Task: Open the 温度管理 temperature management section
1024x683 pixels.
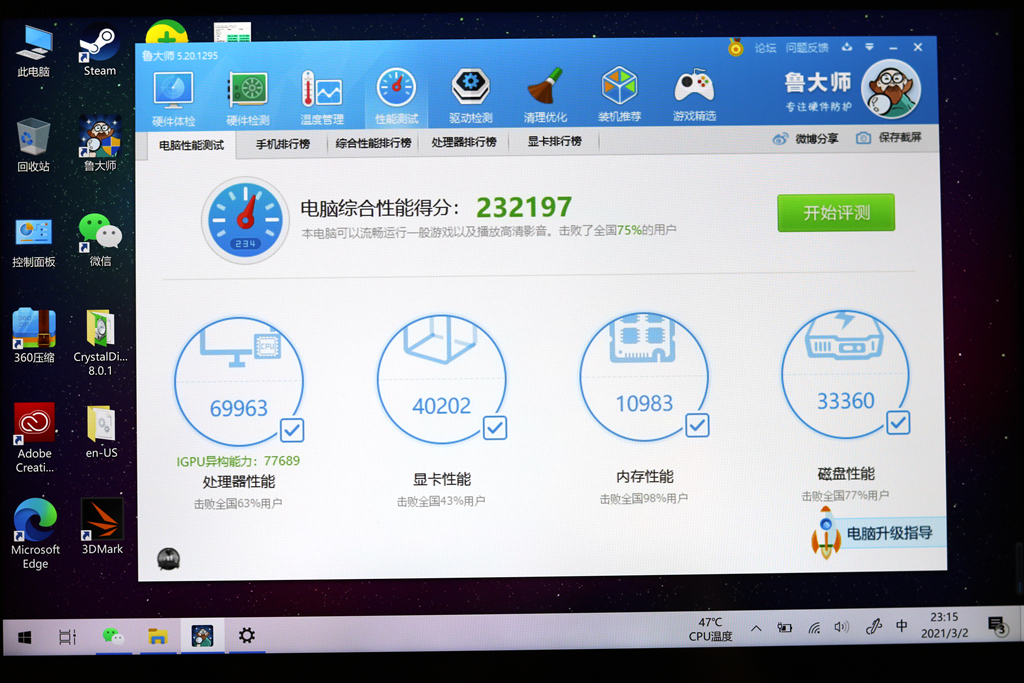Action: click(322, 98)
